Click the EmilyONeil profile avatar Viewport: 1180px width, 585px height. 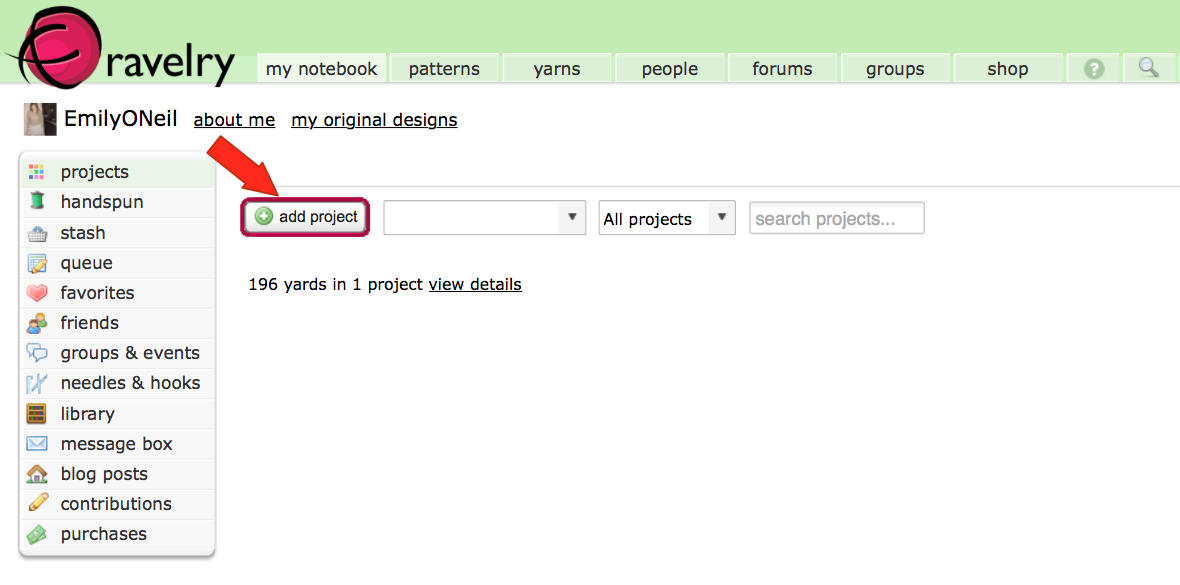40,119
